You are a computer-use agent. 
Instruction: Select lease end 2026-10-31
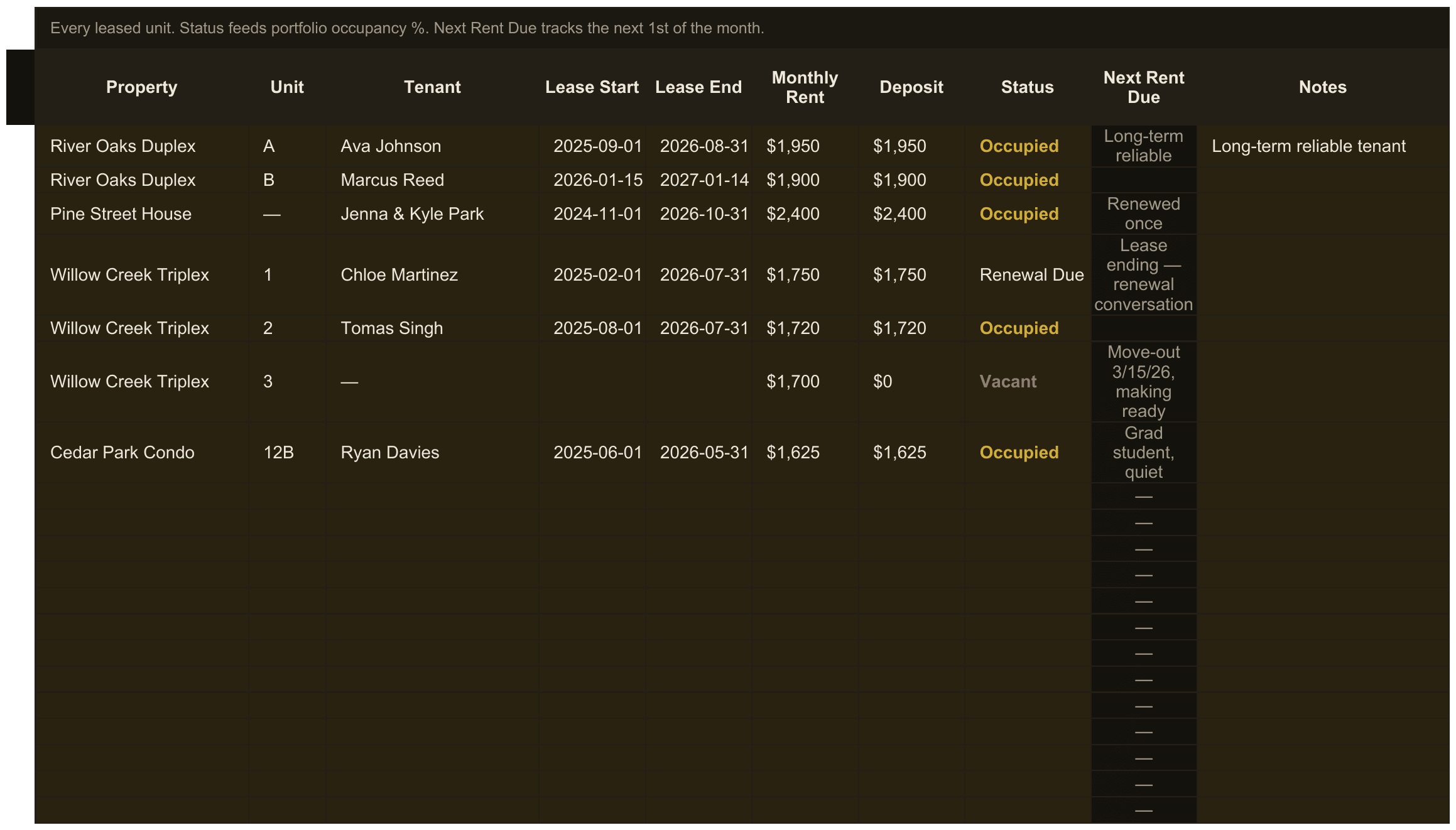[x=698, y=214]
